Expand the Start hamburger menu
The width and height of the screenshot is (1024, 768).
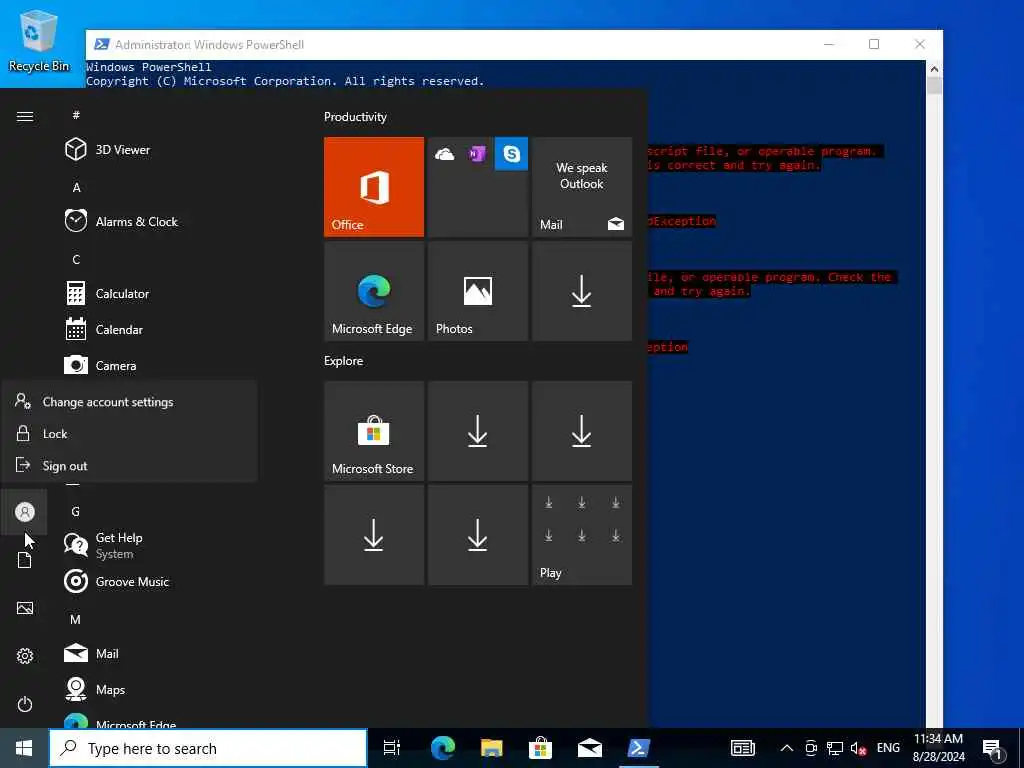coord(25,116)
